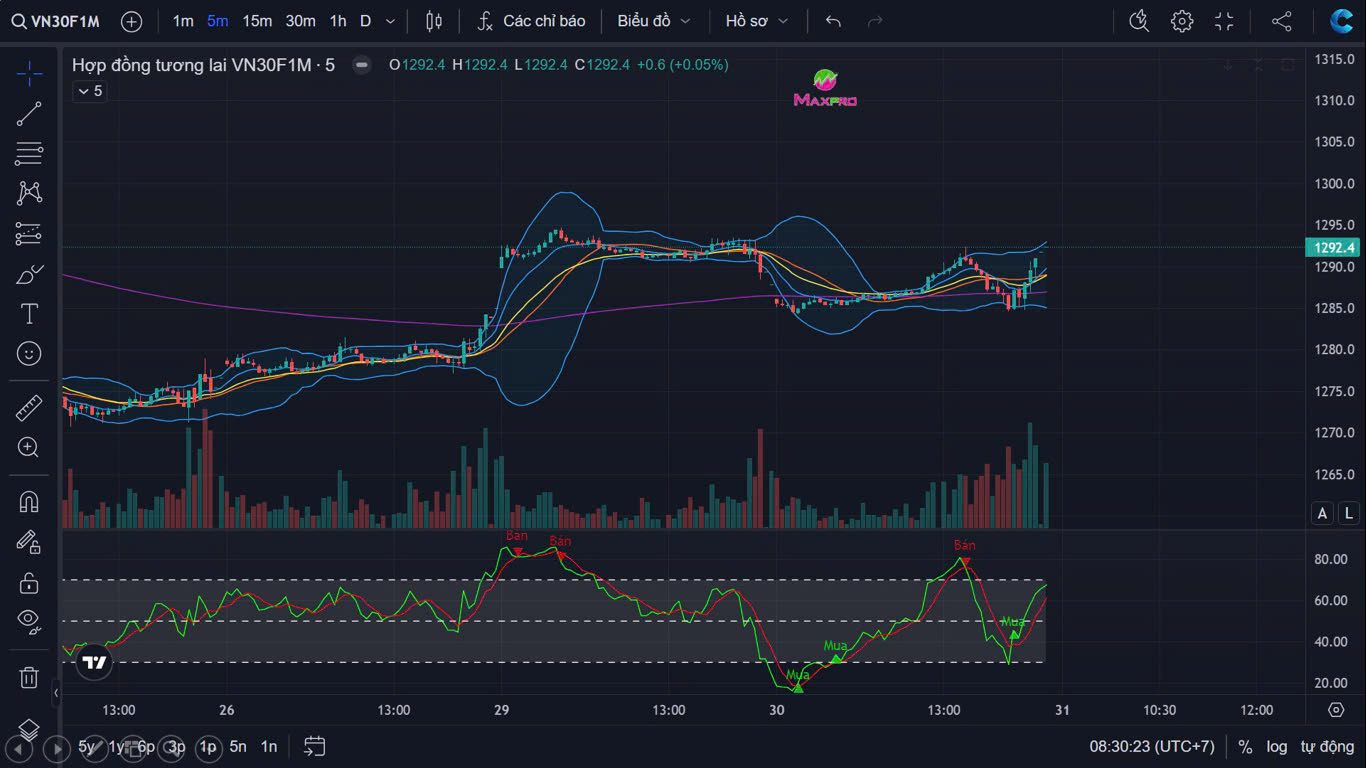
Task: Toggle log scale on price axis
Action: coord(1277,746)
